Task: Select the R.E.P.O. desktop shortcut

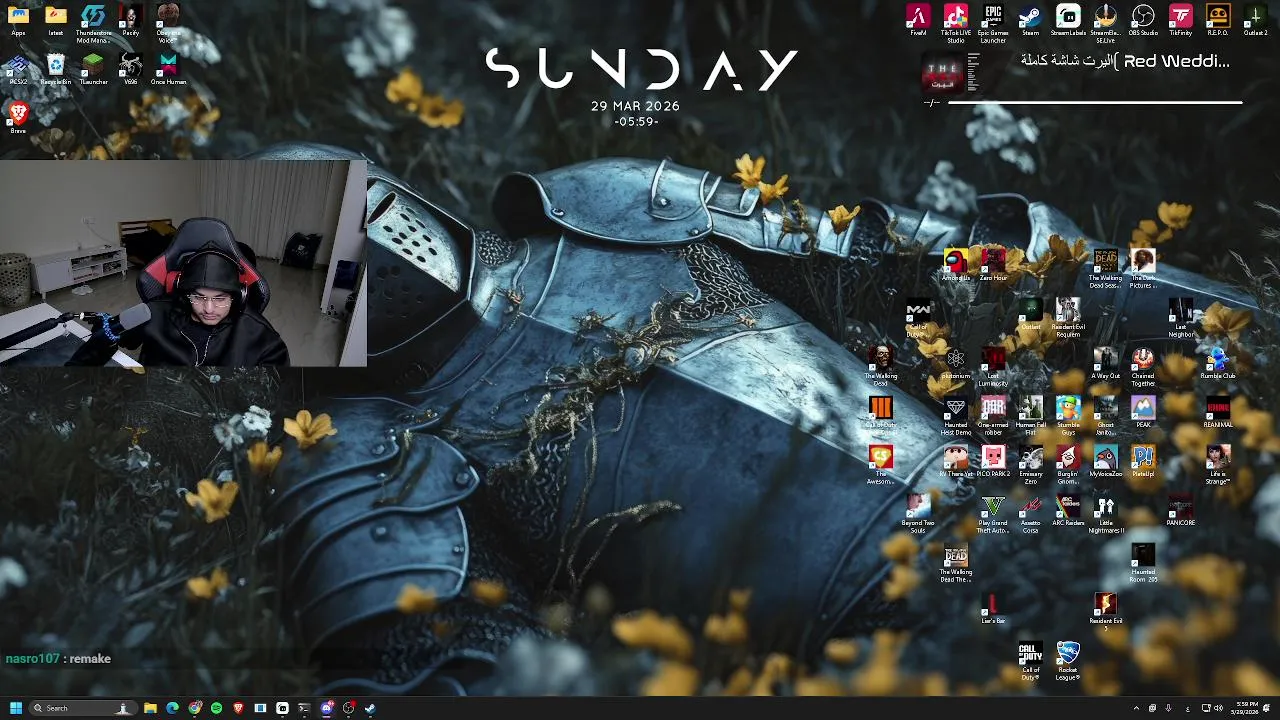Action: (1218, 20)
